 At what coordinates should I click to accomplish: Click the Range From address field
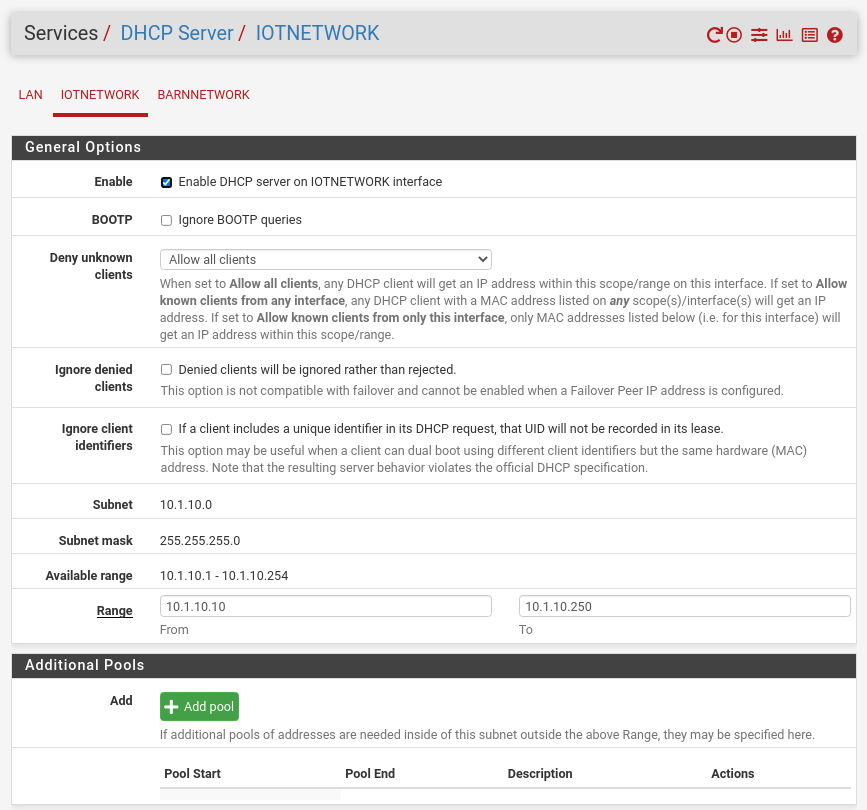pyautogui.click(x=325, y=606)
